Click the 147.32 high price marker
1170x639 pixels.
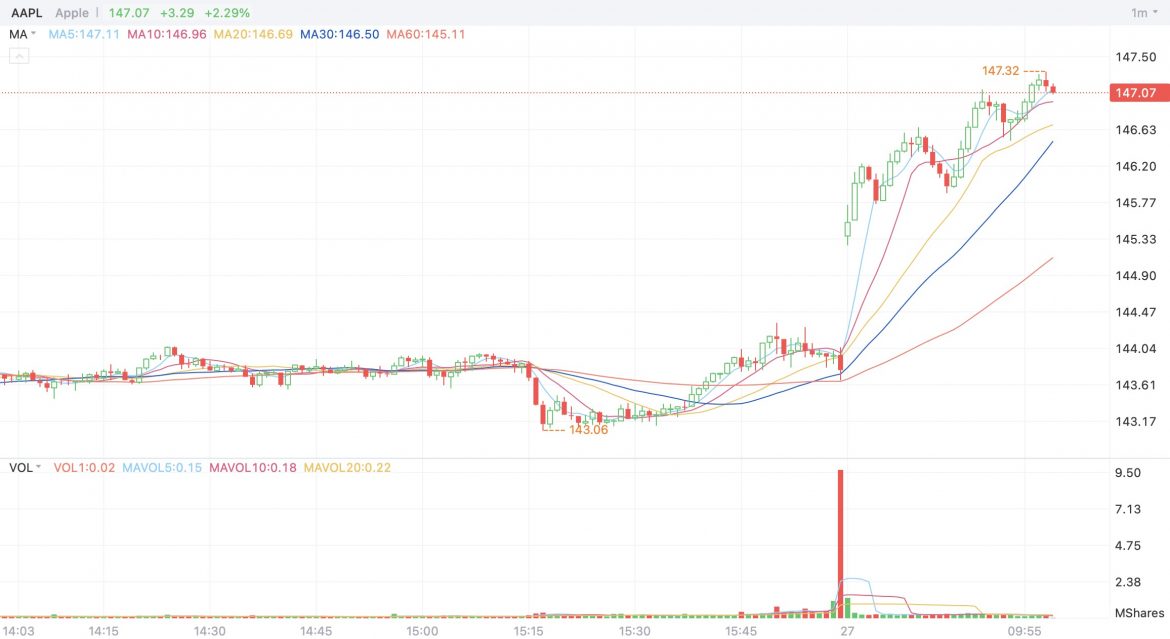[x=1000, y=71]
